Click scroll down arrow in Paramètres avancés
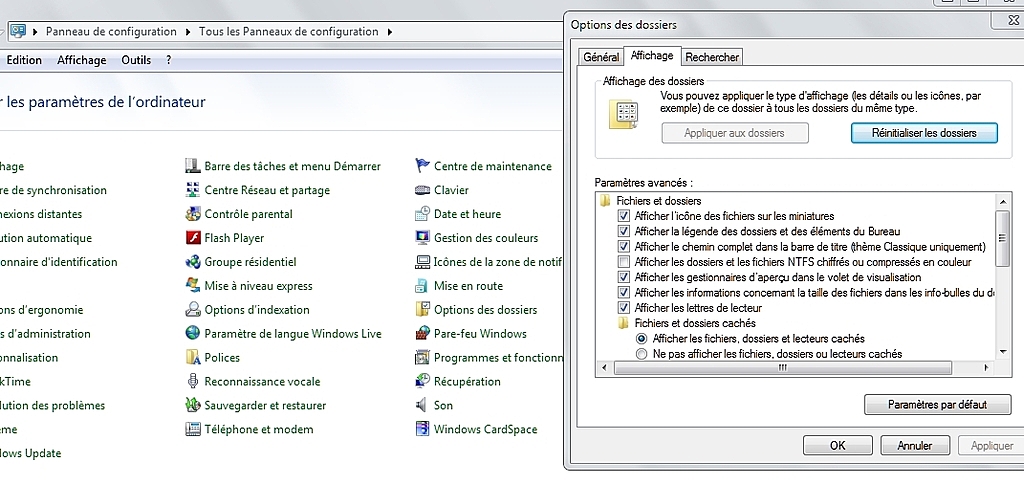This screenshot has width=1024, height=484. pyautogui.click(x=1003, y=351)
